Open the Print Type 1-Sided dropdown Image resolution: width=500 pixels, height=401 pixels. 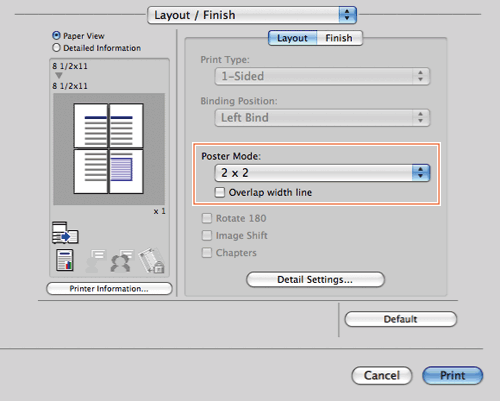pos(322,76)
